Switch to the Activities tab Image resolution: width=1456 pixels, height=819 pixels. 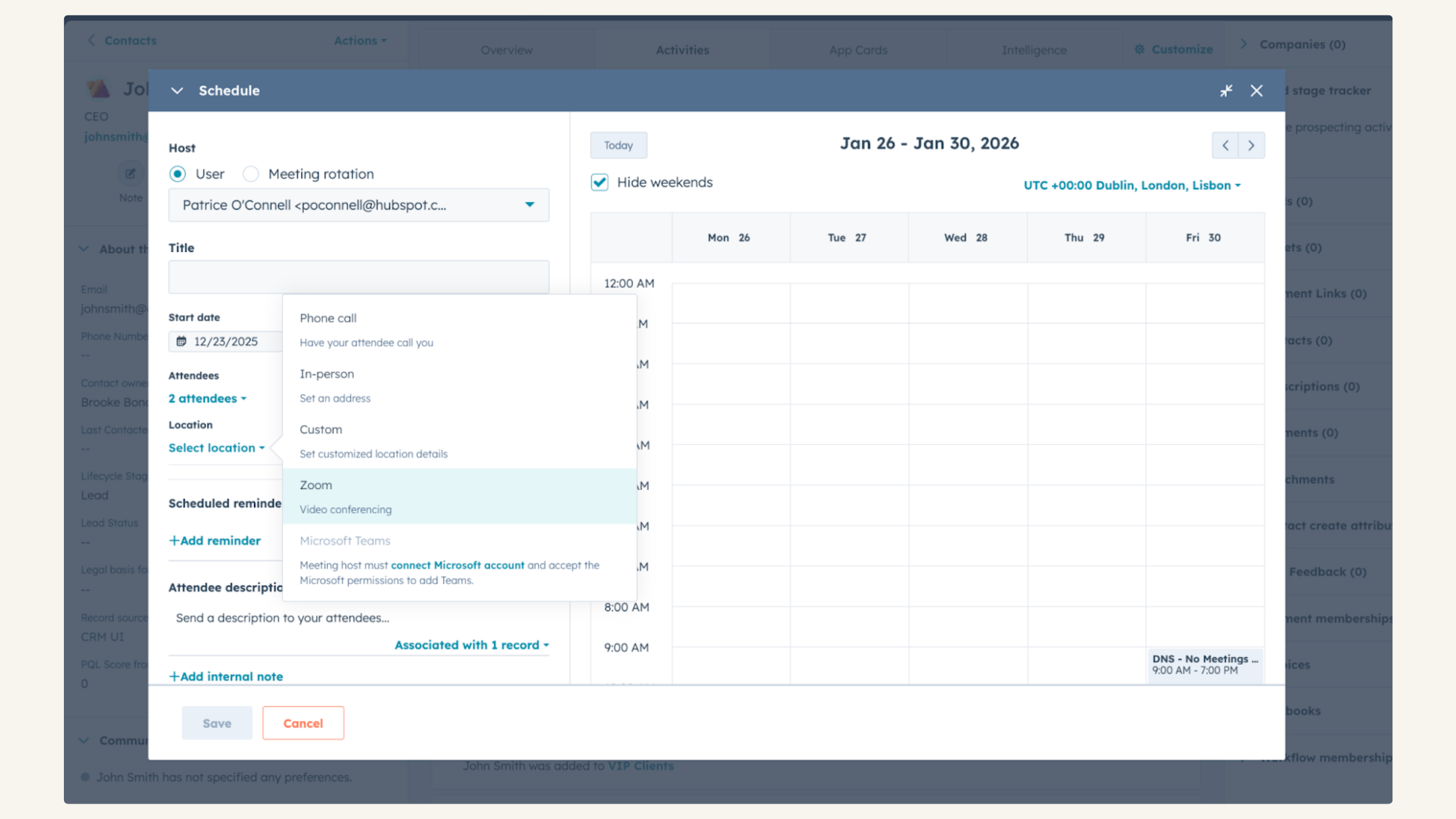(x=681, y=49)
